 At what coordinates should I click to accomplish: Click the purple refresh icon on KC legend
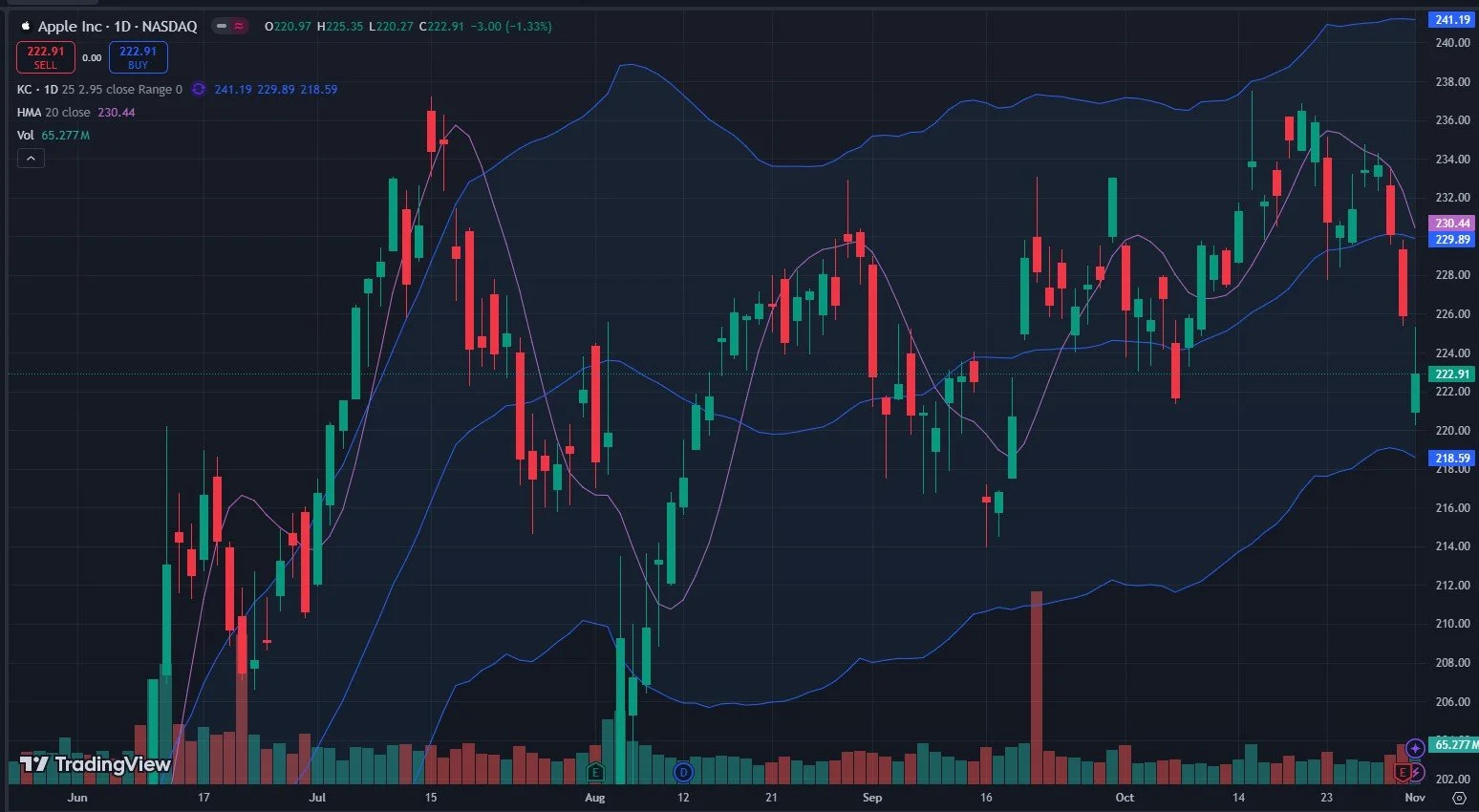pos(199,89)
